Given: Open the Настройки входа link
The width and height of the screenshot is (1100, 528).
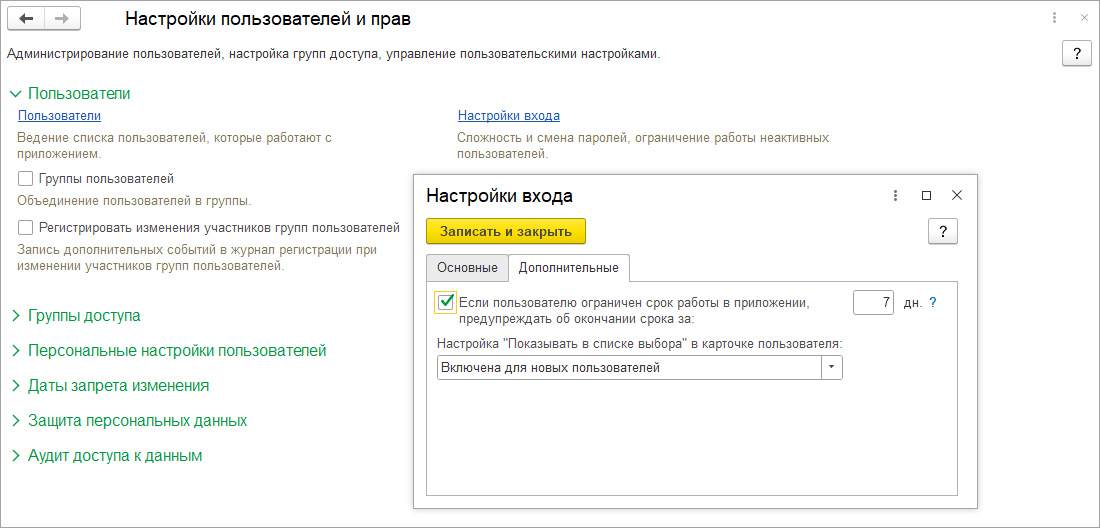Looking at the screenshot, I should 508,116.
